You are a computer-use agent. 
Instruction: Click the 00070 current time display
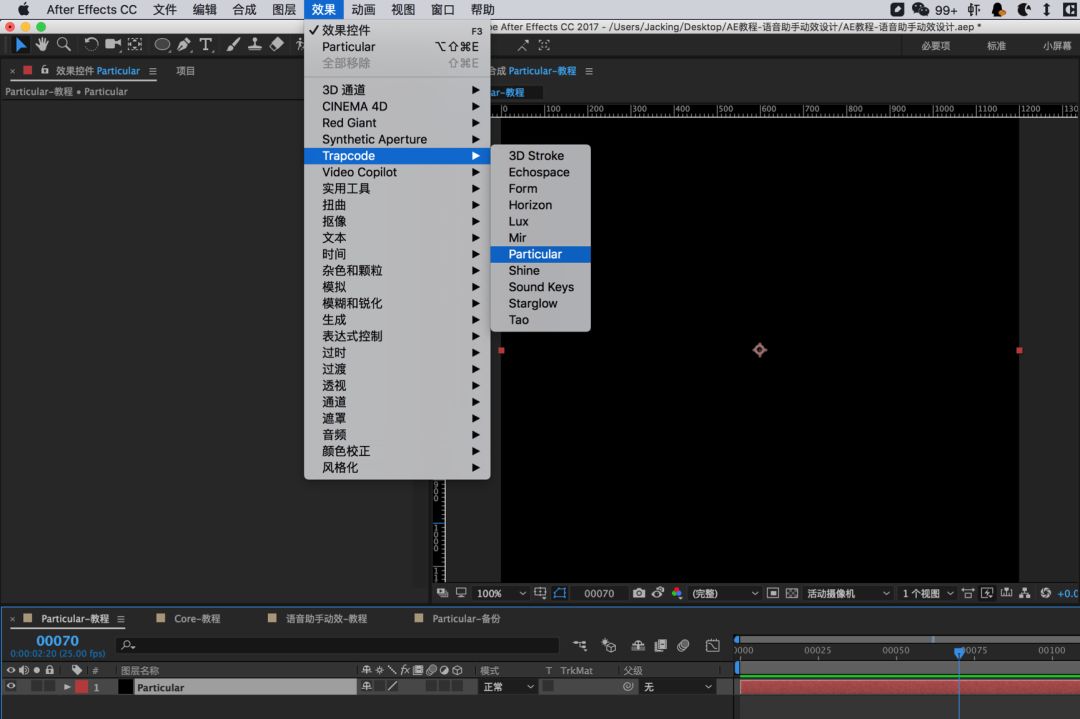[x=57, y=640]
